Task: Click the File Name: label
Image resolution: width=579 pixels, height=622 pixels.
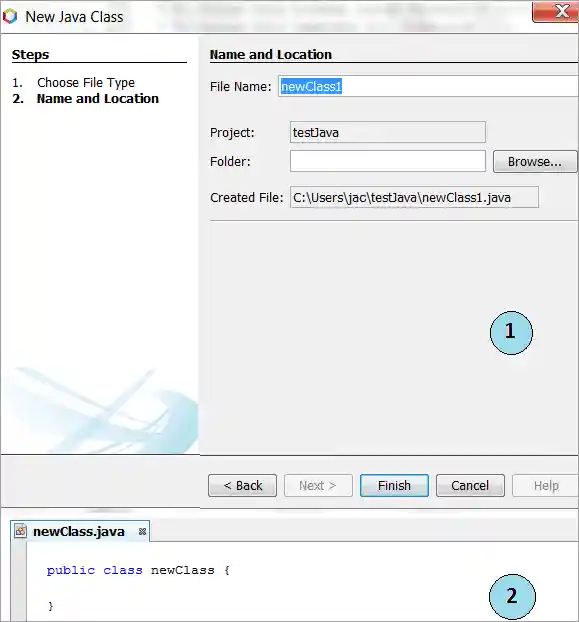Action: [240, 86]
